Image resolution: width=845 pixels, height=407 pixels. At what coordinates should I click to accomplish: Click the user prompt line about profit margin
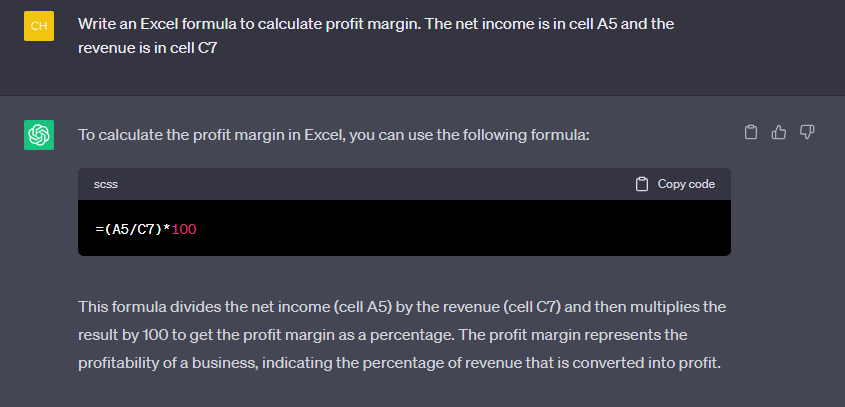[x=376, y=24]
